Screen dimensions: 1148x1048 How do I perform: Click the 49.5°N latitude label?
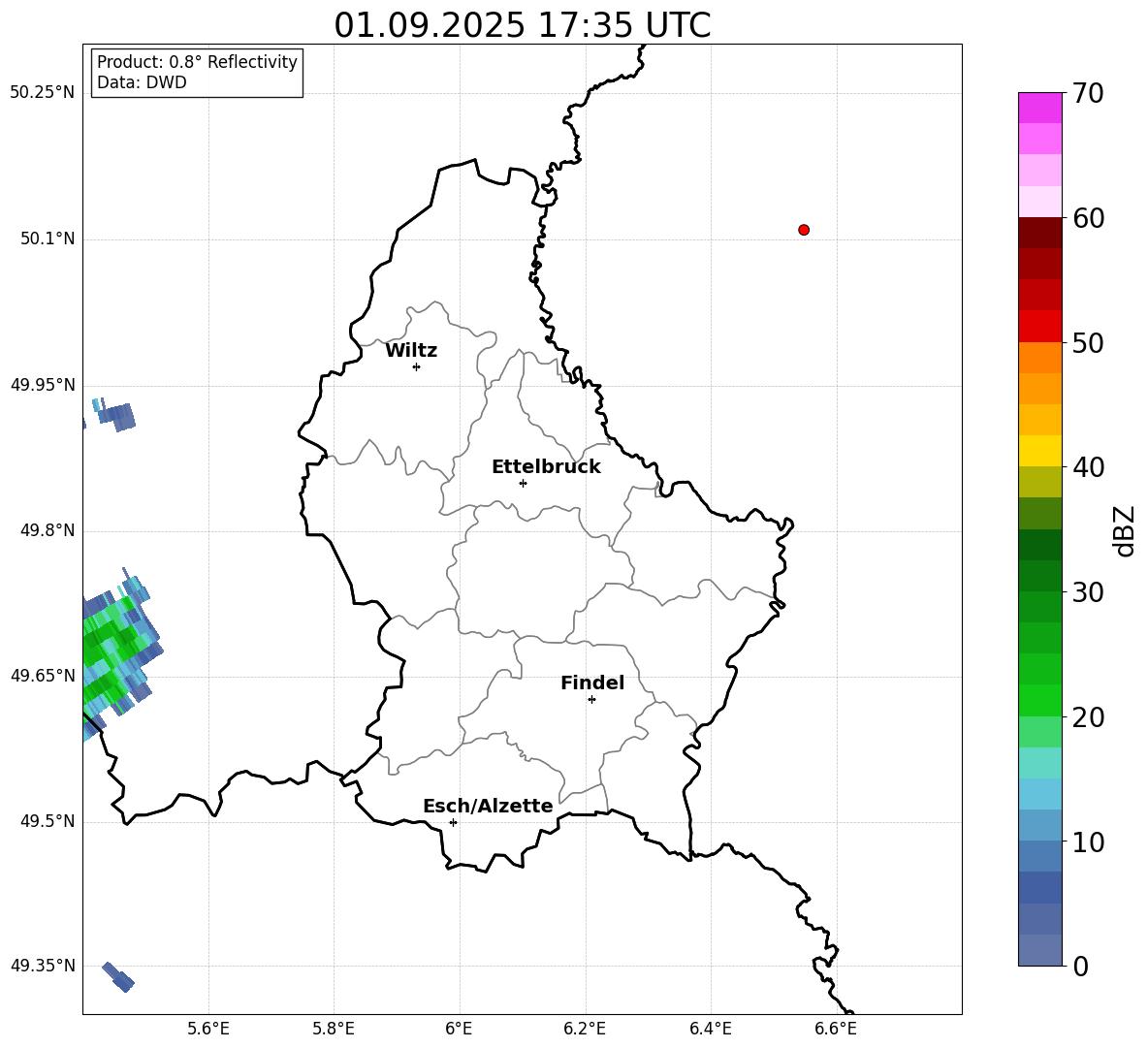[48, 821]
